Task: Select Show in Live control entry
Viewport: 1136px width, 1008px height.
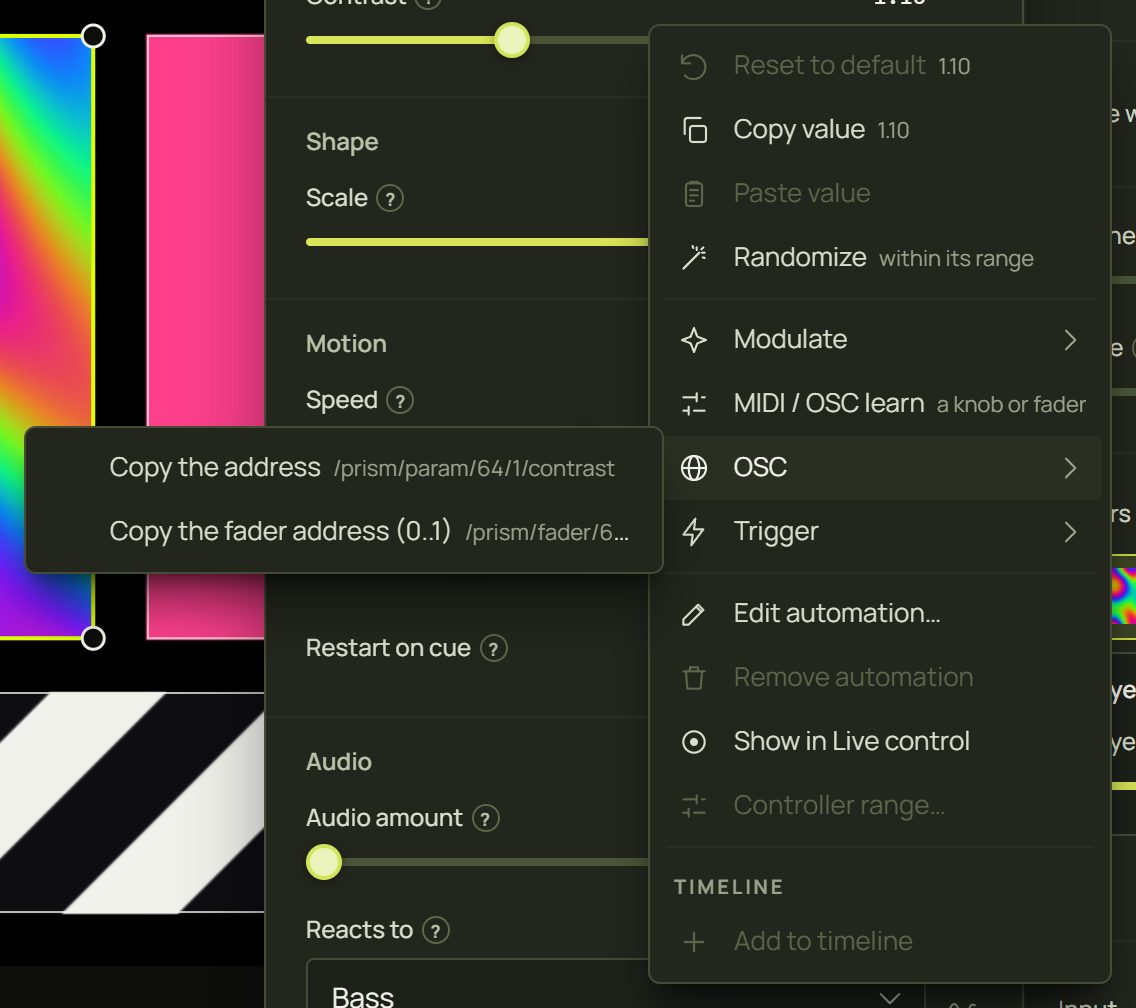Action: click(880, 742)
